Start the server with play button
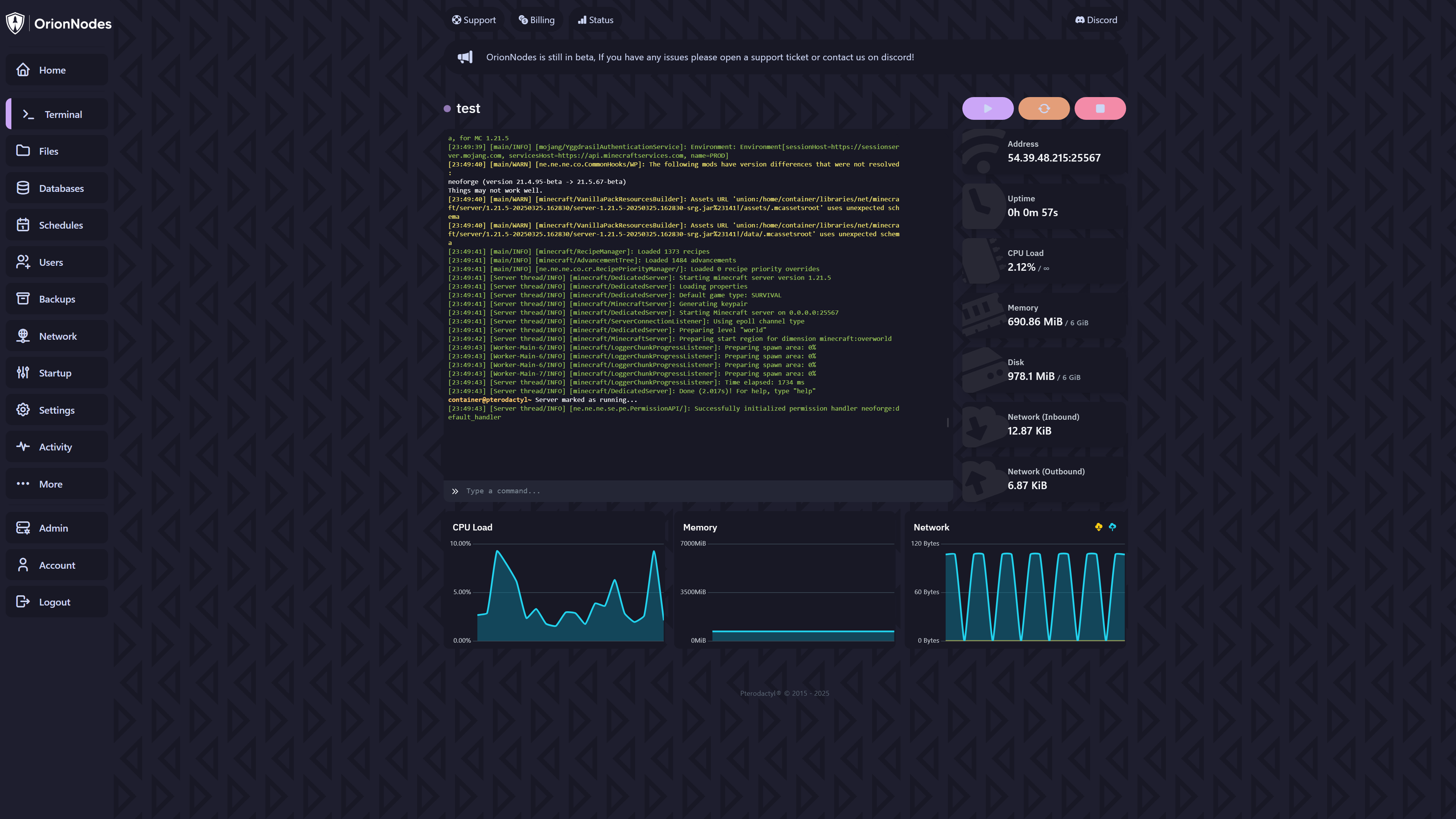 (988, 108)
